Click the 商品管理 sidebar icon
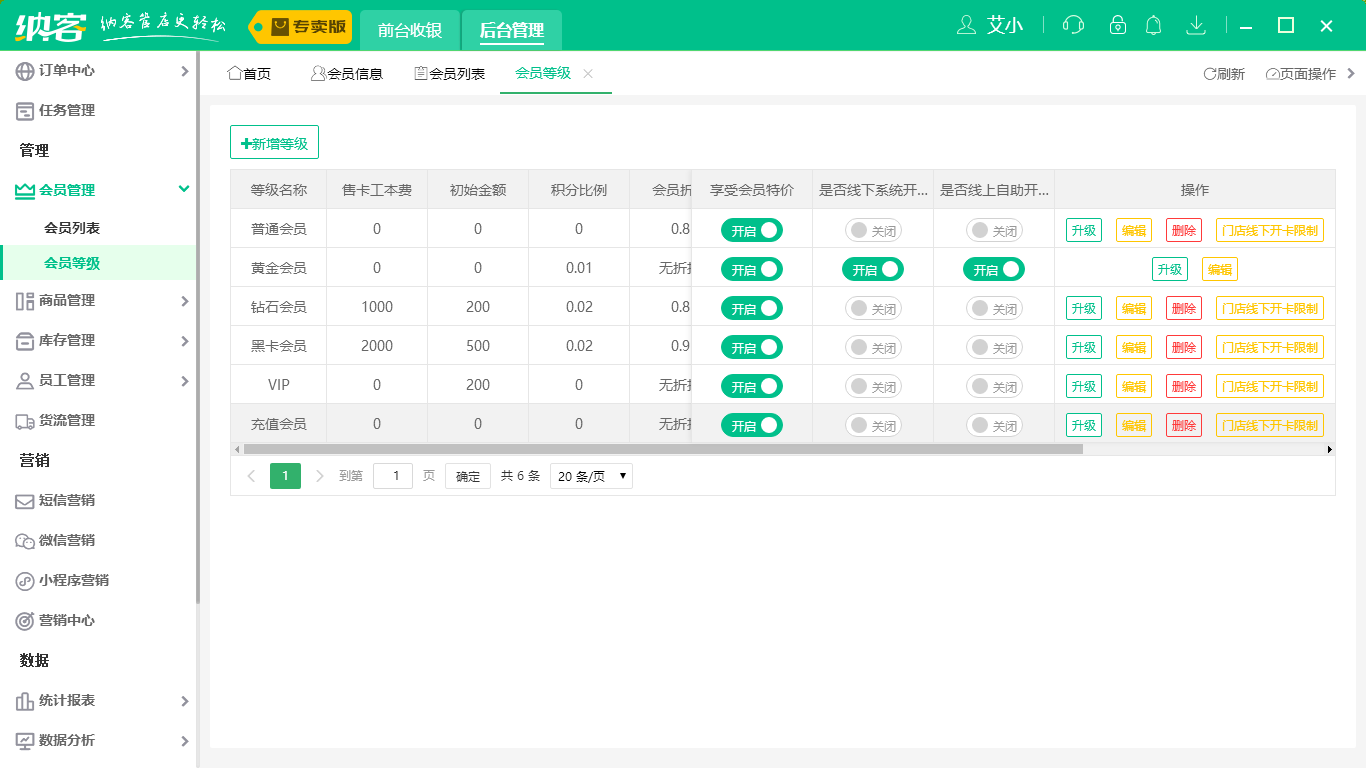 25,301
